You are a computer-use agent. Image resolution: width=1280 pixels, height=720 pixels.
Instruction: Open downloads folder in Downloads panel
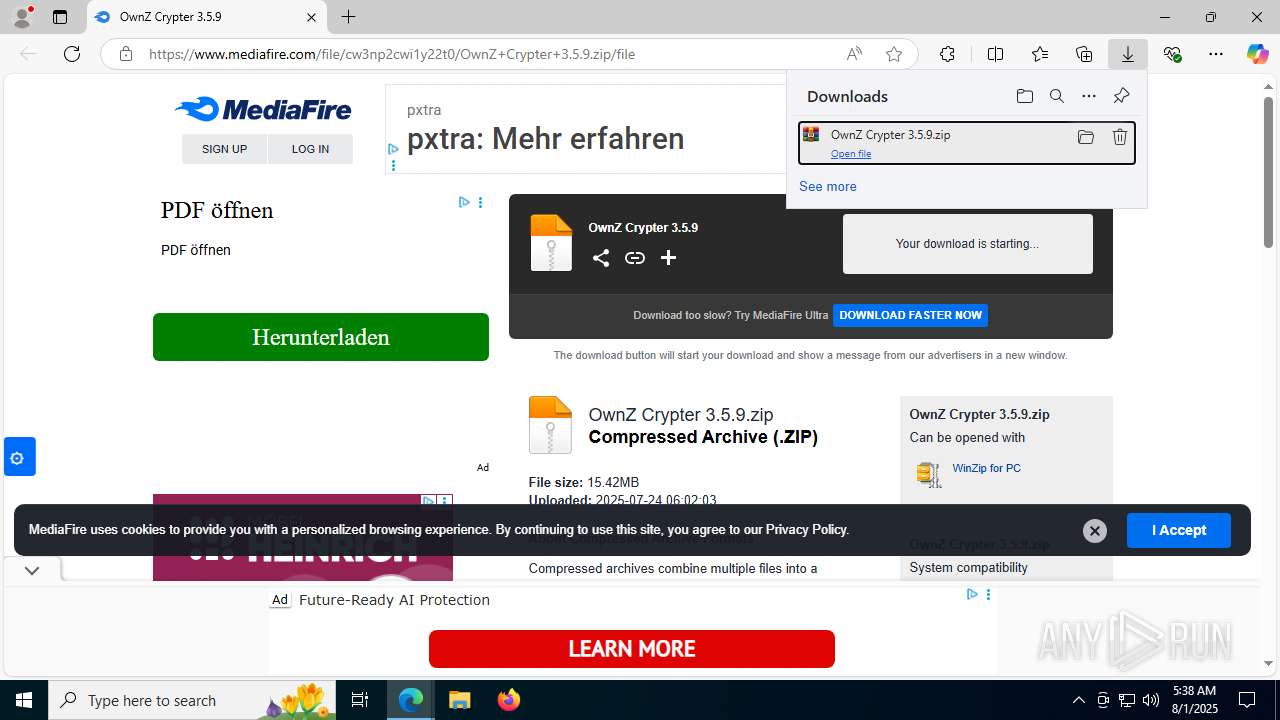coord(1025,96)
